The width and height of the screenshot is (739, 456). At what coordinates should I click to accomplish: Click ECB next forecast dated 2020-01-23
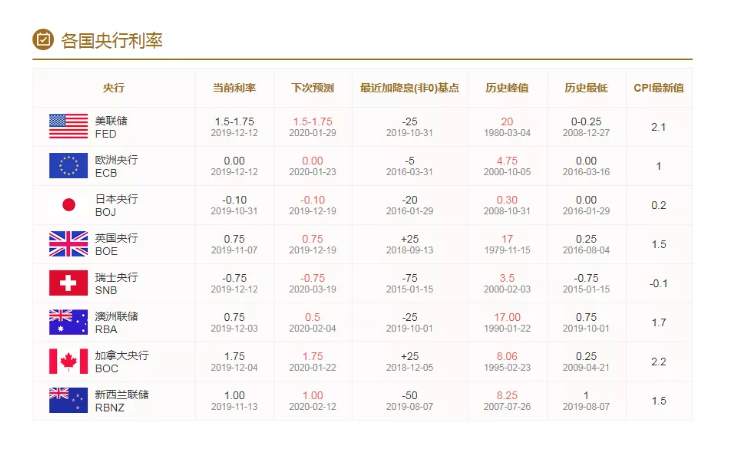click(x=312, y=165)
